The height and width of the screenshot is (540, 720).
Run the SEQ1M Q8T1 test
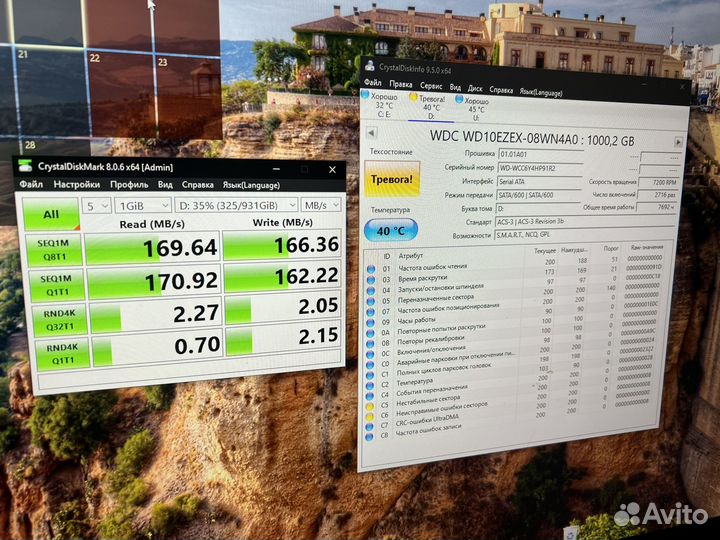coord(53,247)
